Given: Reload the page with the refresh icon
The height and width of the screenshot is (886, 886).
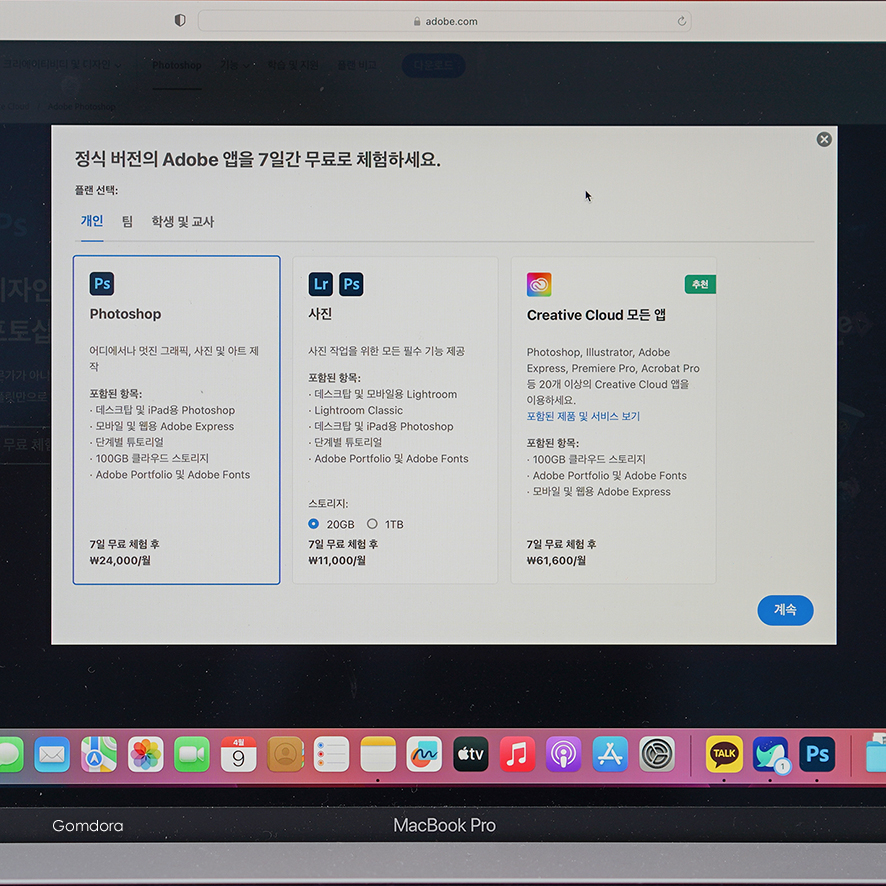Looking at the screenshot, I should [681, 21].
